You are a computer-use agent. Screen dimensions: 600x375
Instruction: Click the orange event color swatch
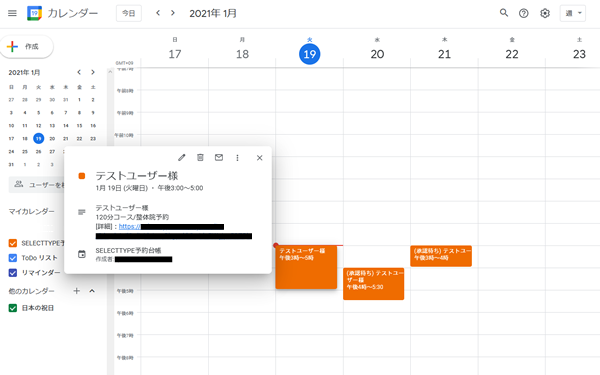82,176
